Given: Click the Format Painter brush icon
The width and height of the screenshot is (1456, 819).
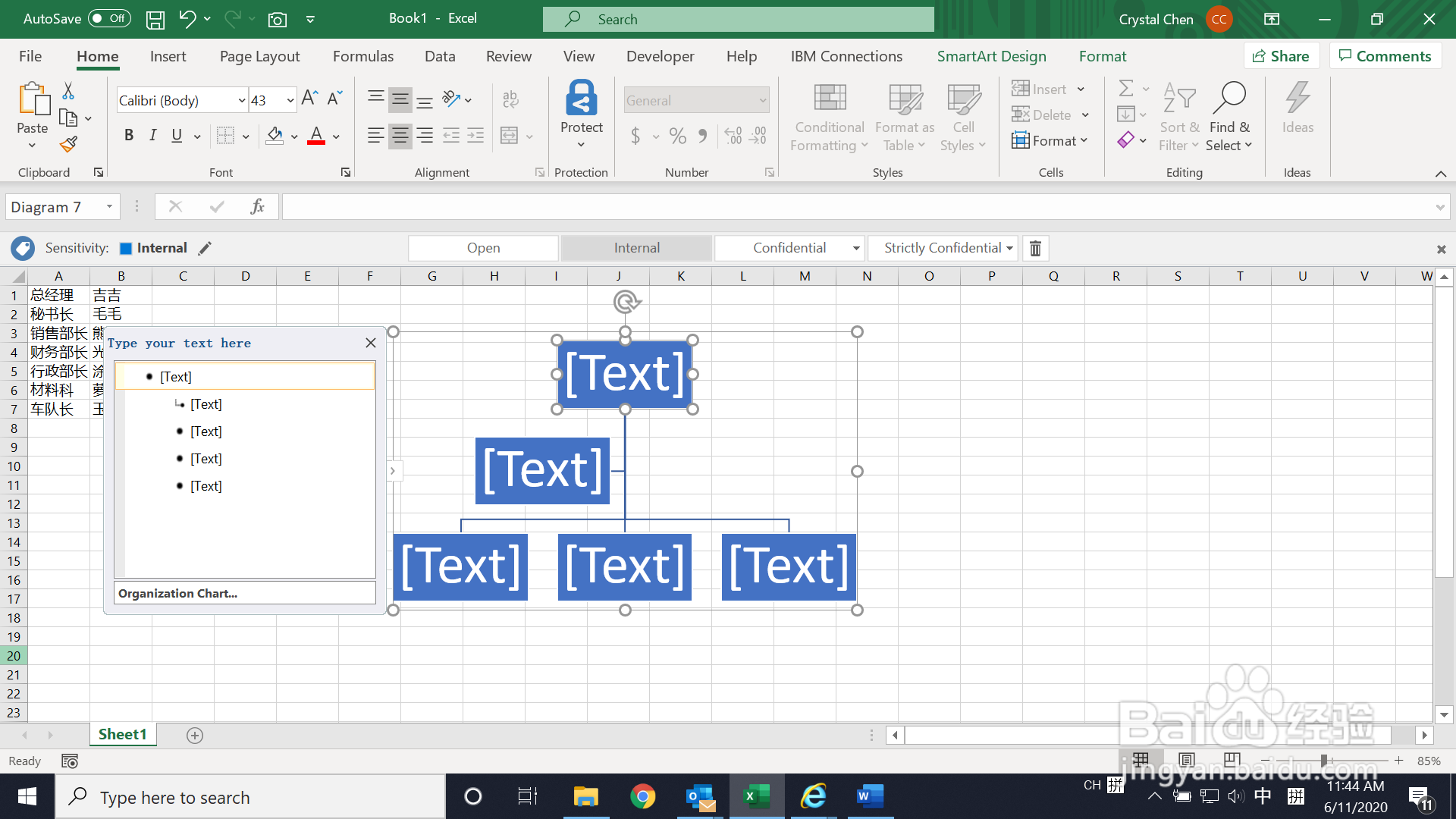Looking at the screenshot, I should (69, 143).
